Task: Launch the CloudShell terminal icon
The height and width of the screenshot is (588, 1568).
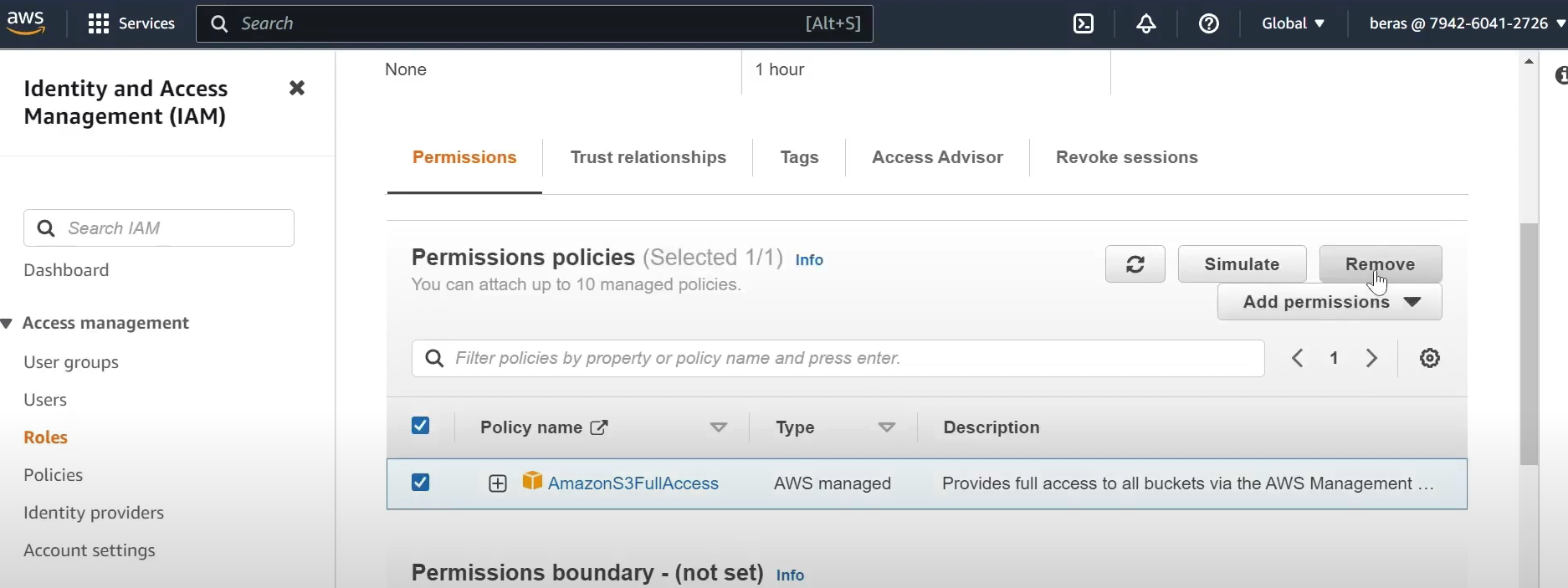Action: pos(1084,23)
